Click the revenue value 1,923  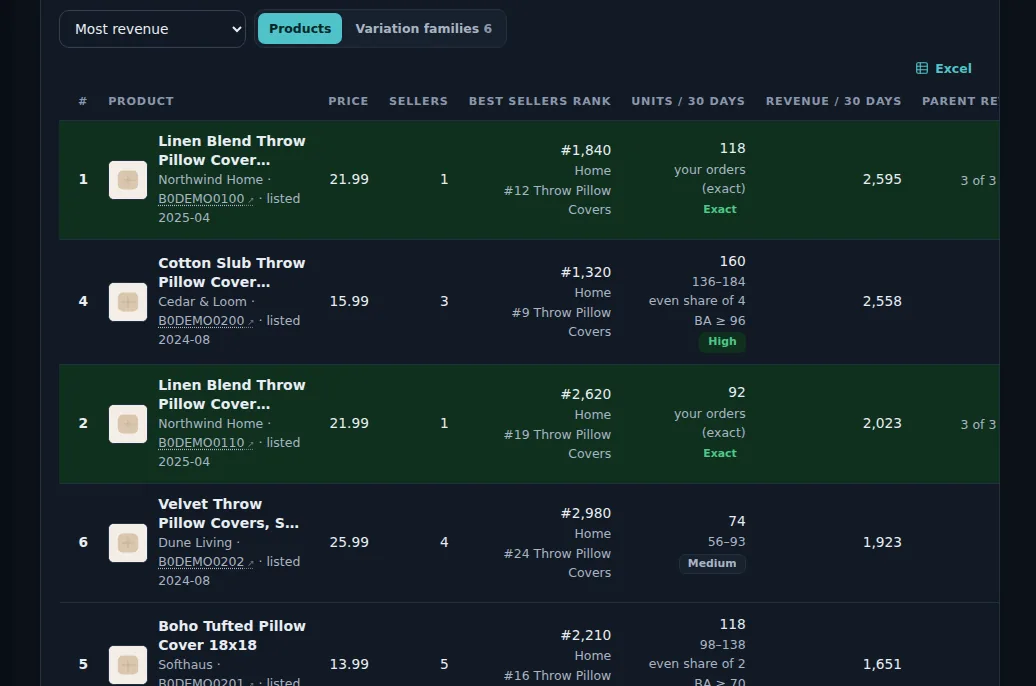click(x=882, y=542)
